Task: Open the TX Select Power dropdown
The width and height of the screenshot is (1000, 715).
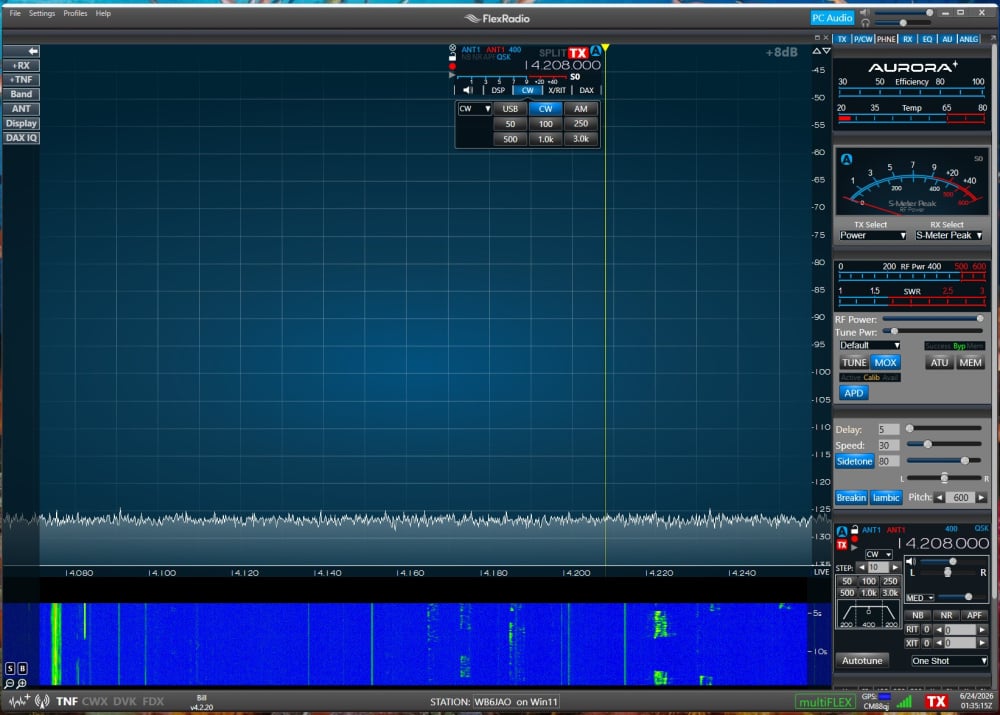Action: tap(872, 235)
